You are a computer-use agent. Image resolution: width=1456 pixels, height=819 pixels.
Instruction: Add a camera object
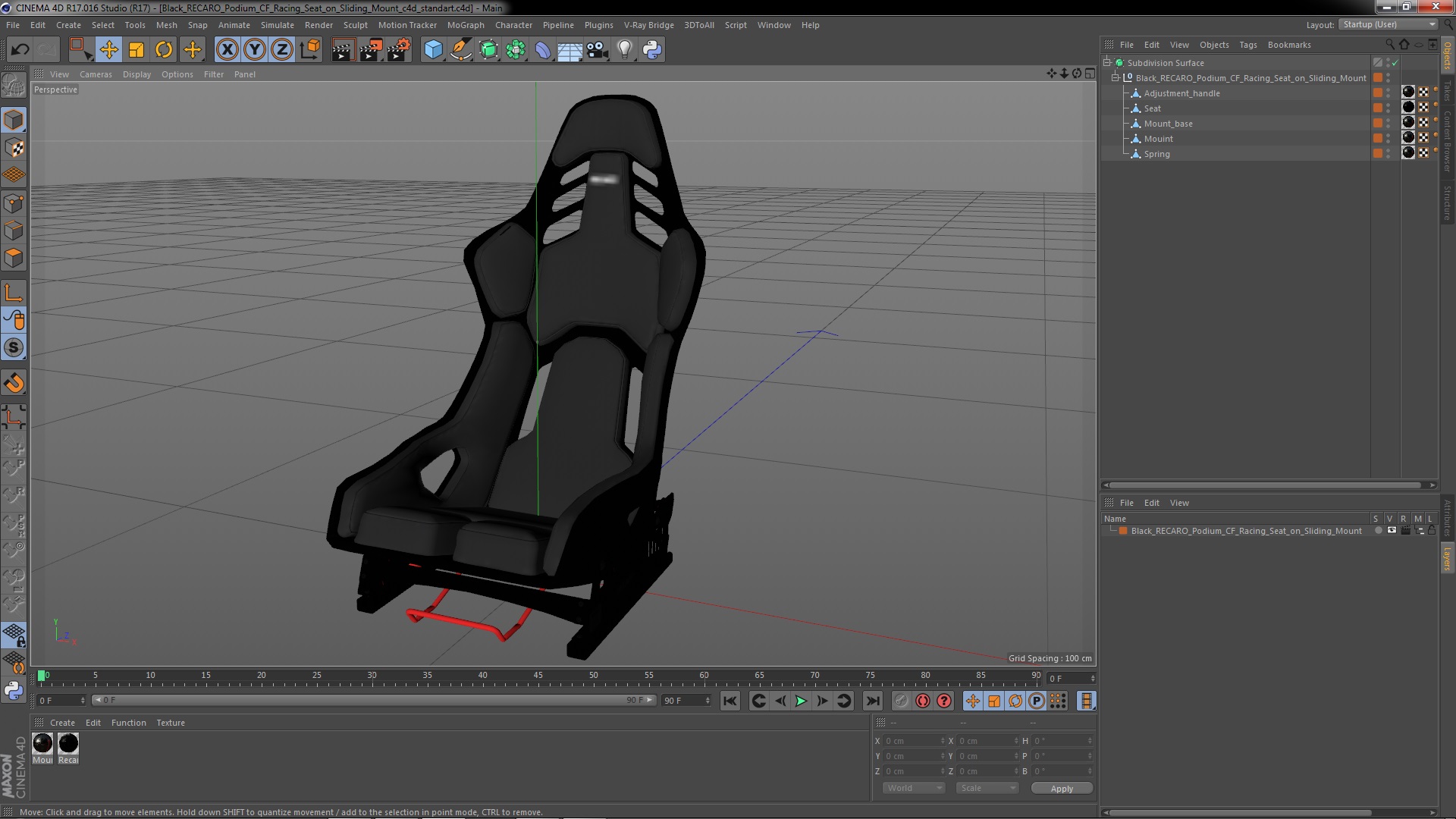point(598,50)
